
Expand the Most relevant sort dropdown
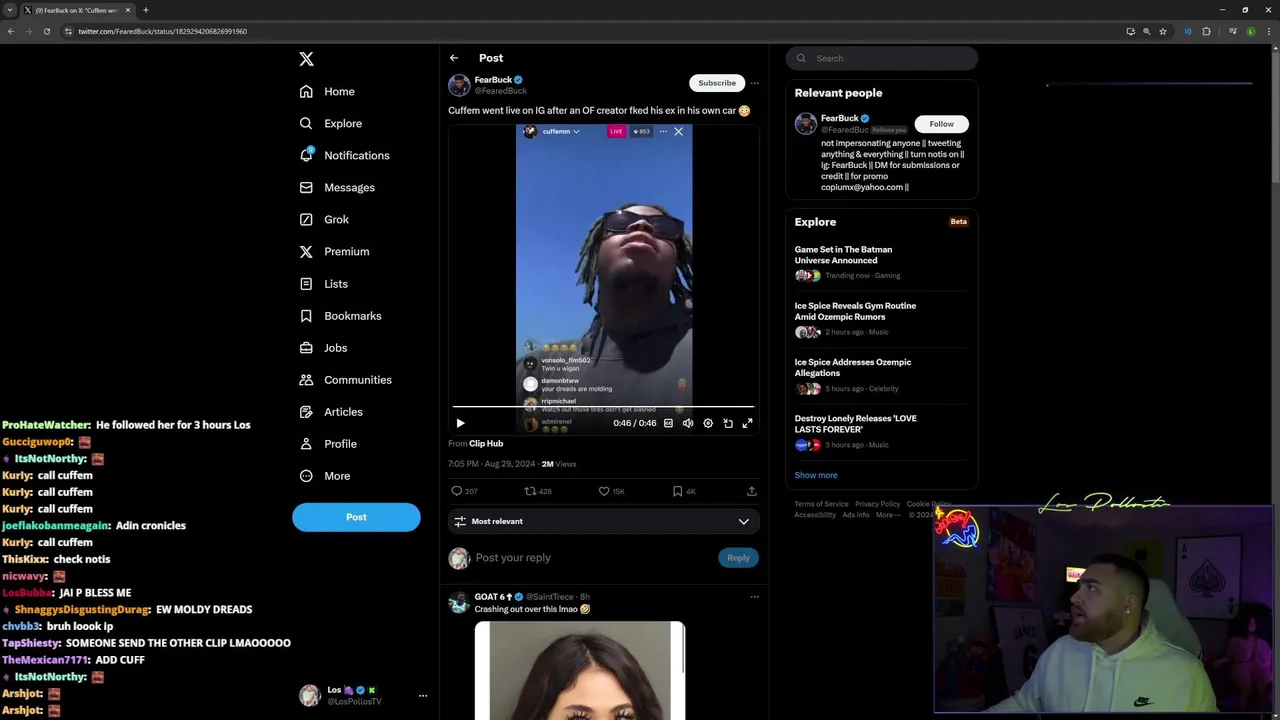(x=603, y=521)
